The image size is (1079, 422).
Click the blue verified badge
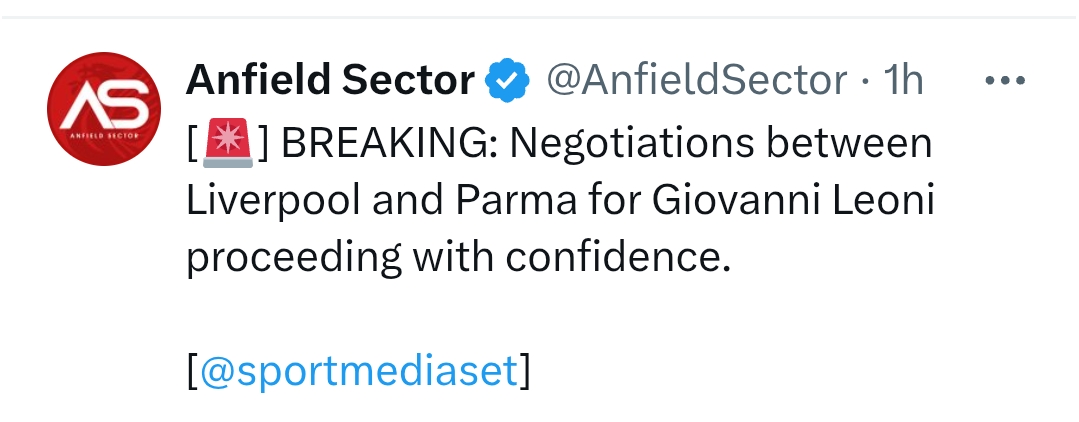[507, 81]
